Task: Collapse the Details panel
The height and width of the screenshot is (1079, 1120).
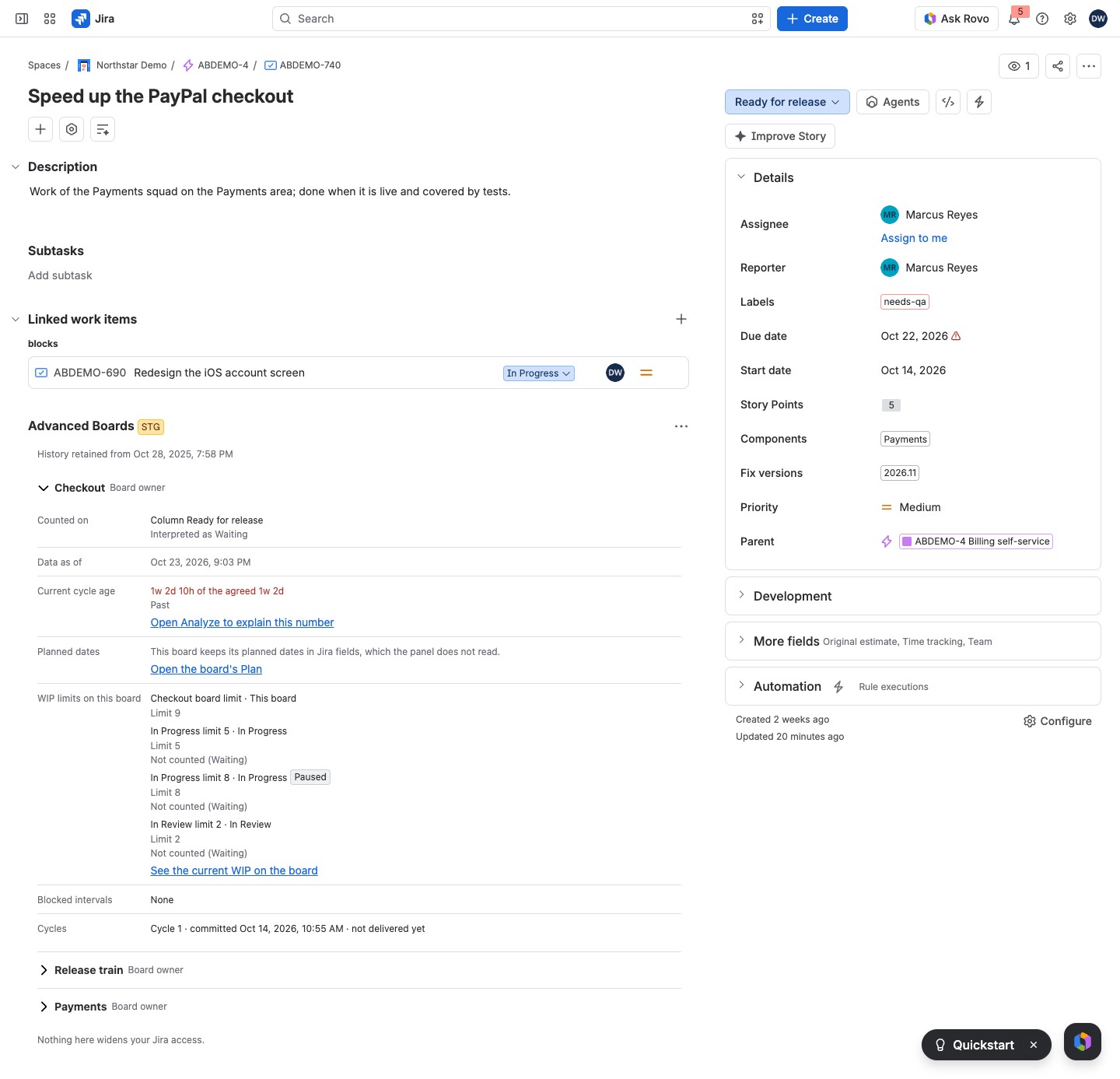Action: click(x=741, y=177)
